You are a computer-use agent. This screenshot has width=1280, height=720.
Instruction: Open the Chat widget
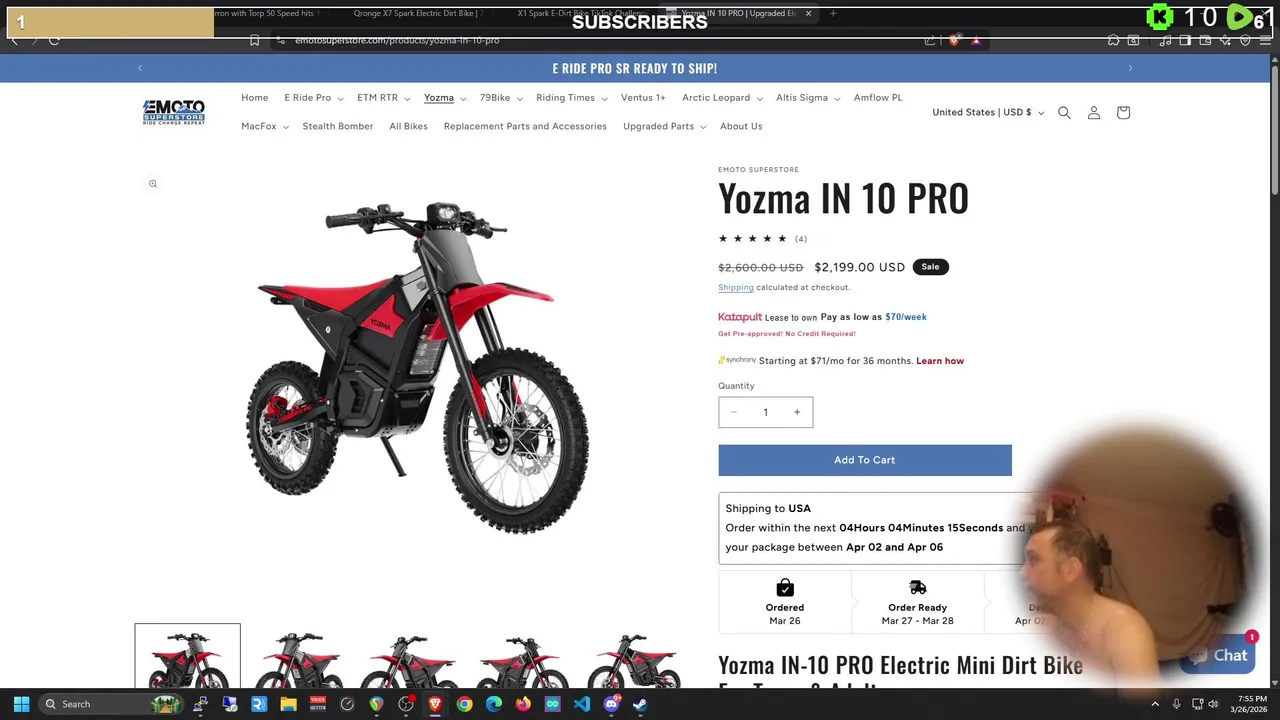tap(1218, 656)
